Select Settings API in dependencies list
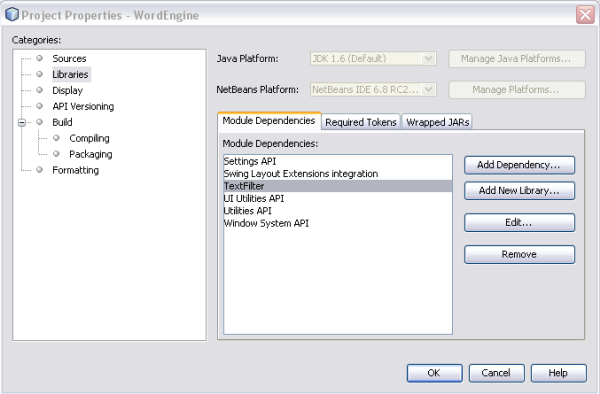Image resolution: width=600 pixels, height=394 pixels. click(x=338, y=161)
